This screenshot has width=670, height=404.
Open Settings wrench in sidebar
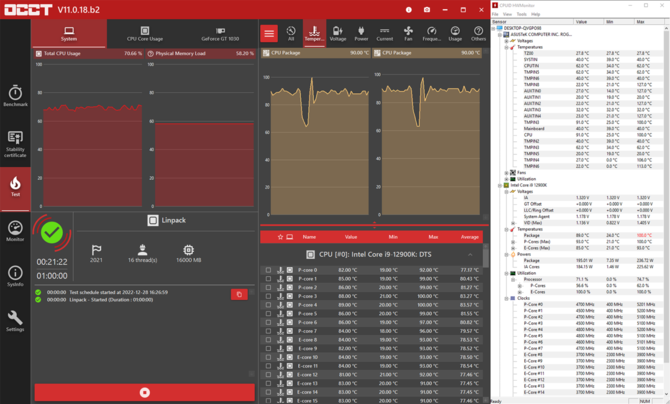pos(15,321)
